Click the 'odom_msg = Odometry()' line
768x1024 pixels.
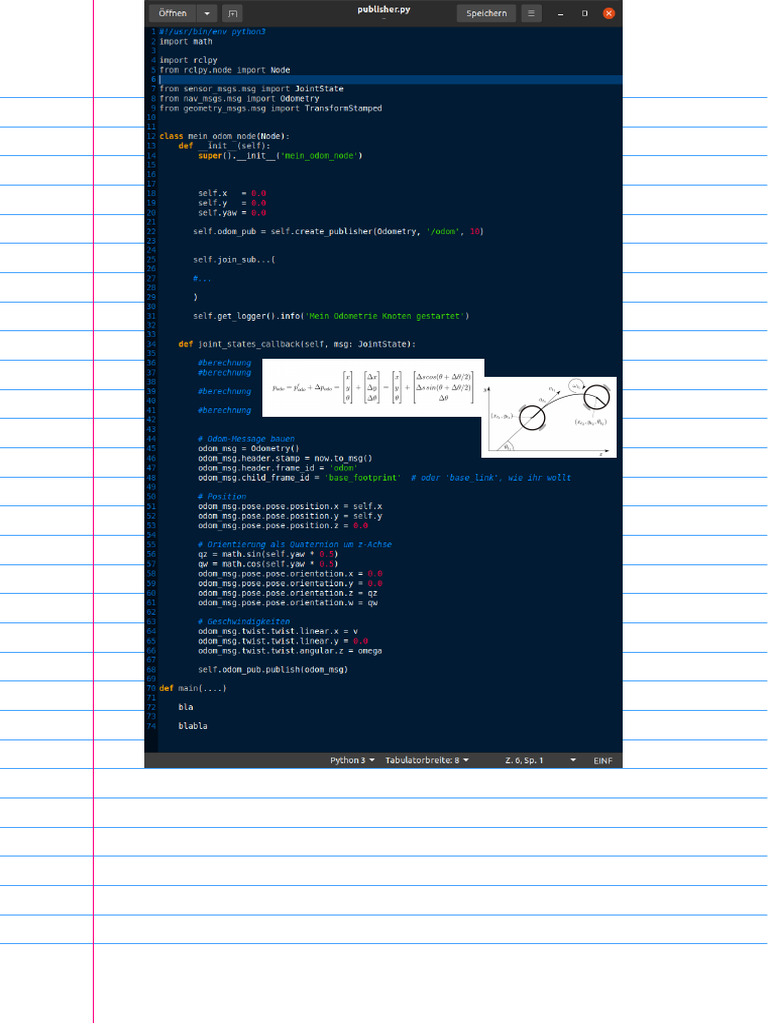click(x=249, y=449)
